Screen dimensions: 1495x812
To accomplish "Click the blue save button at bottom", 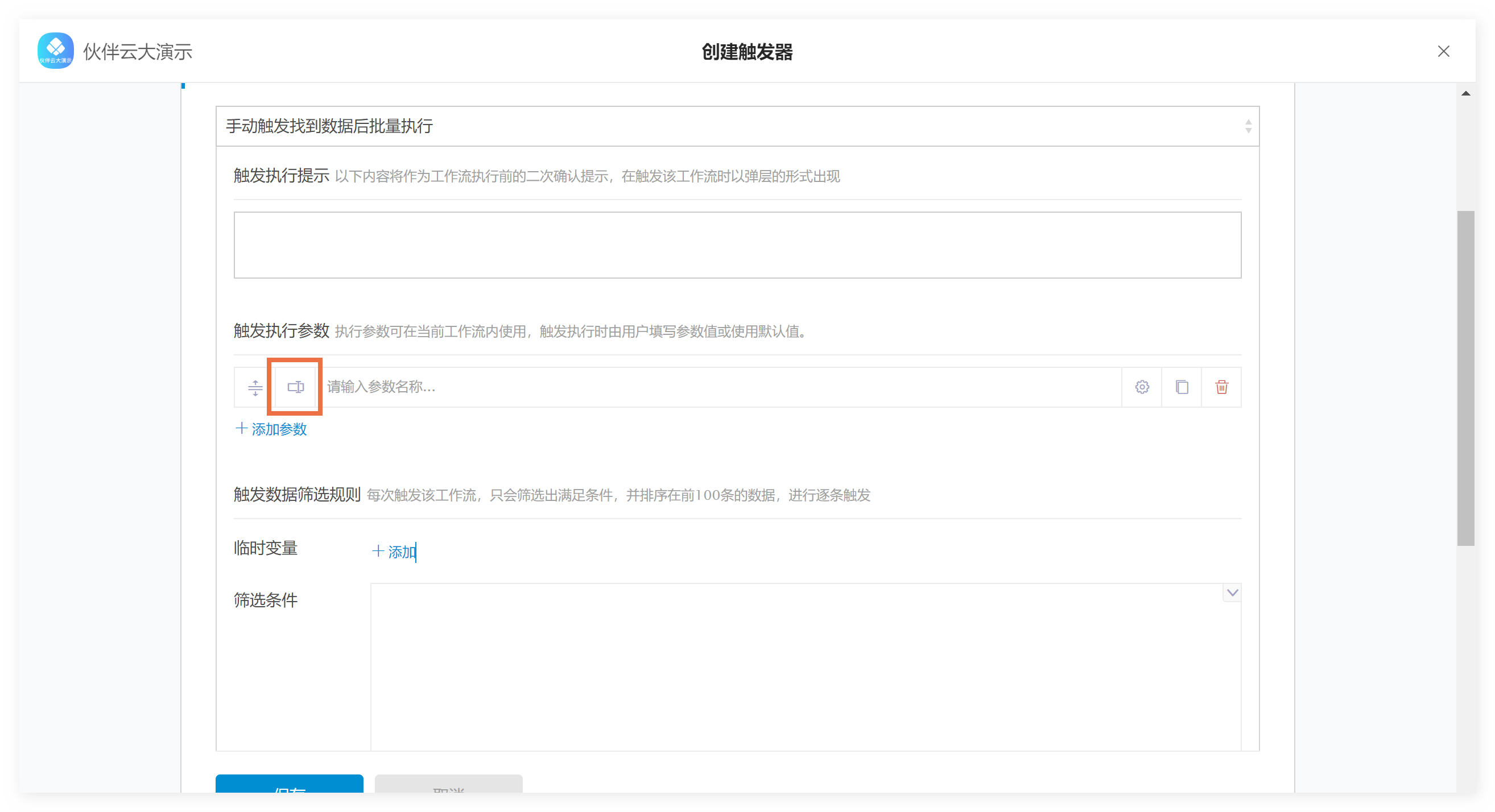I will [289, 784].
